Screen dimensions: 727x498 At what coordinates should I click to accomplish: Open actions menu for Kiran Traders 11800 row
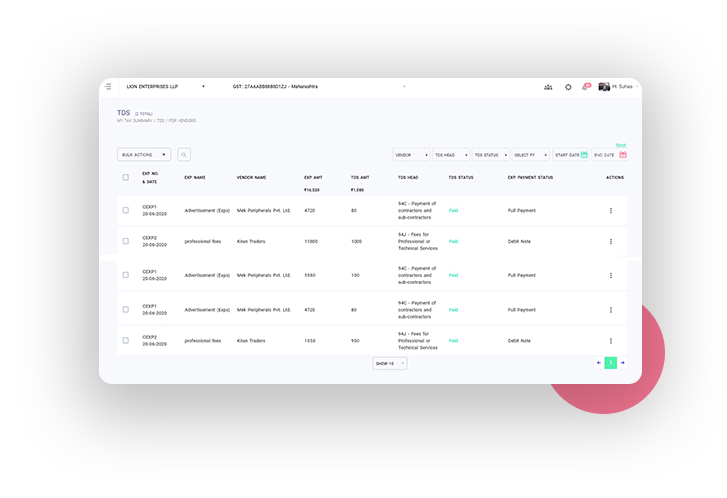pyautogui.click(x=611, y=241)
